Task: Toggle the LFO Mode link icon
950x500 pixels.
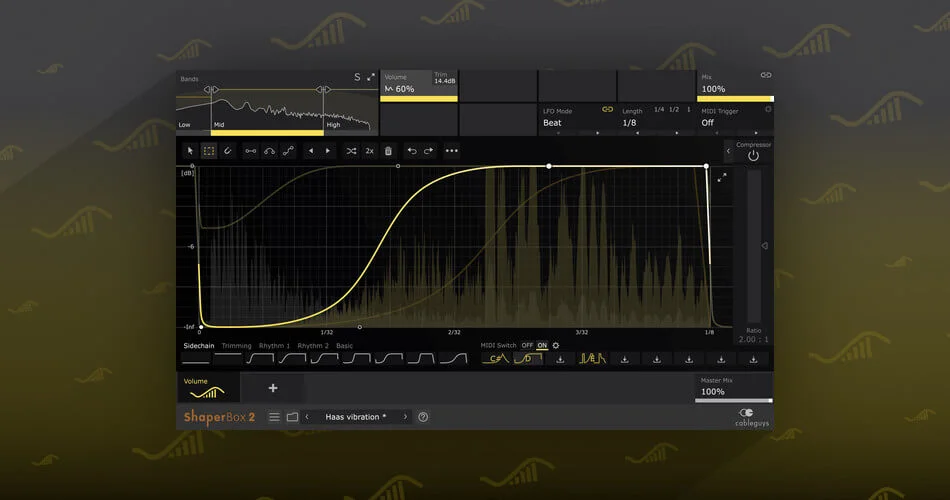Action: (607, 110)
